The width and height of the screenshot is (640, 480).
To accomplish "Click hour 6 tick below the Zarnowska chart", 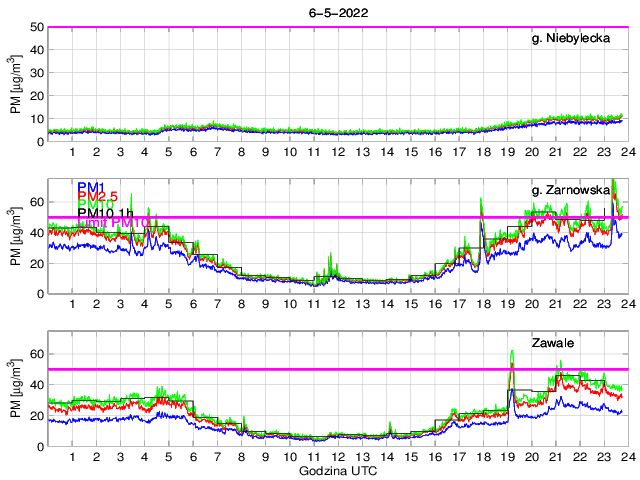I will 193,305.
